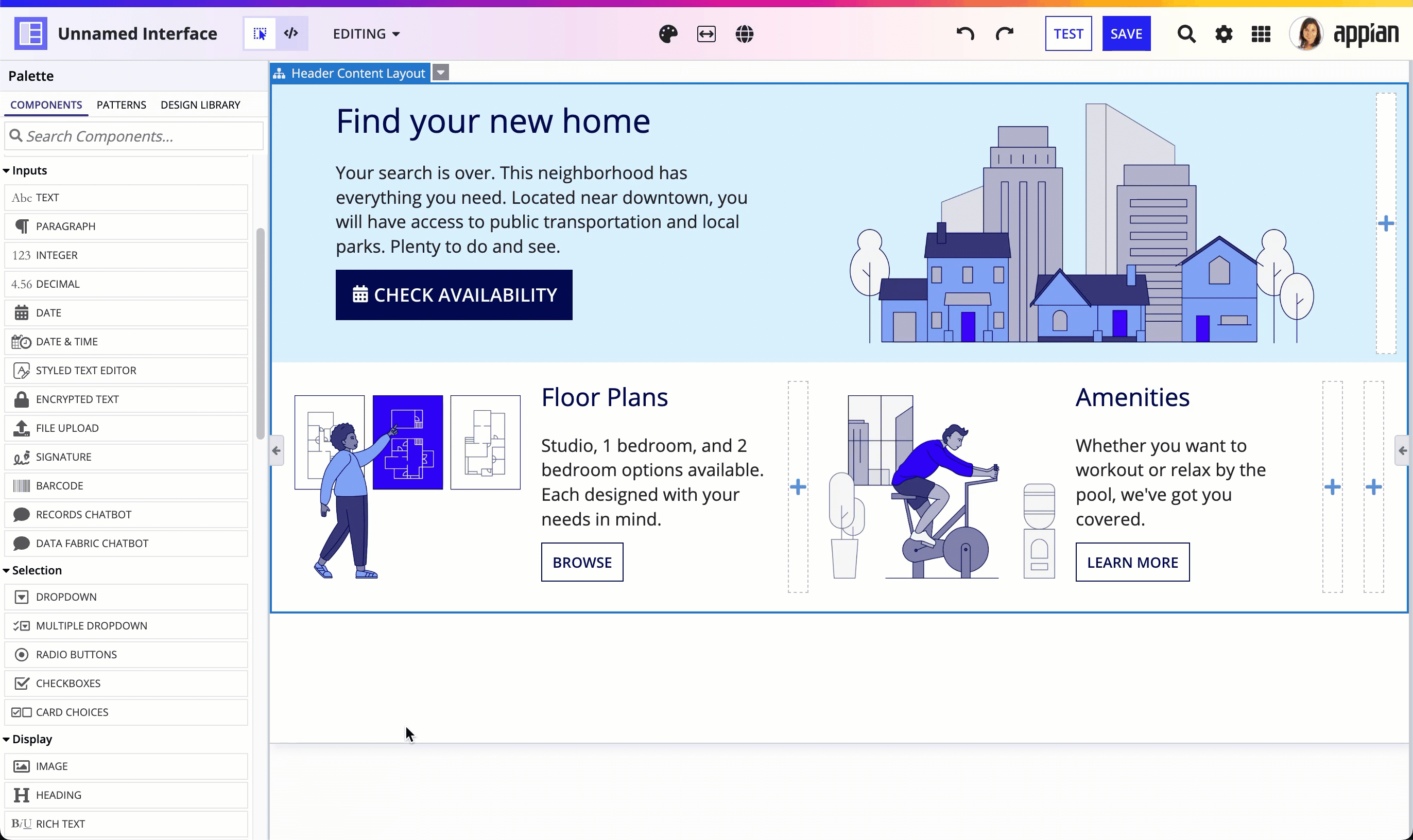Open Header Content Layout dropdown arrow

(441, 73)
